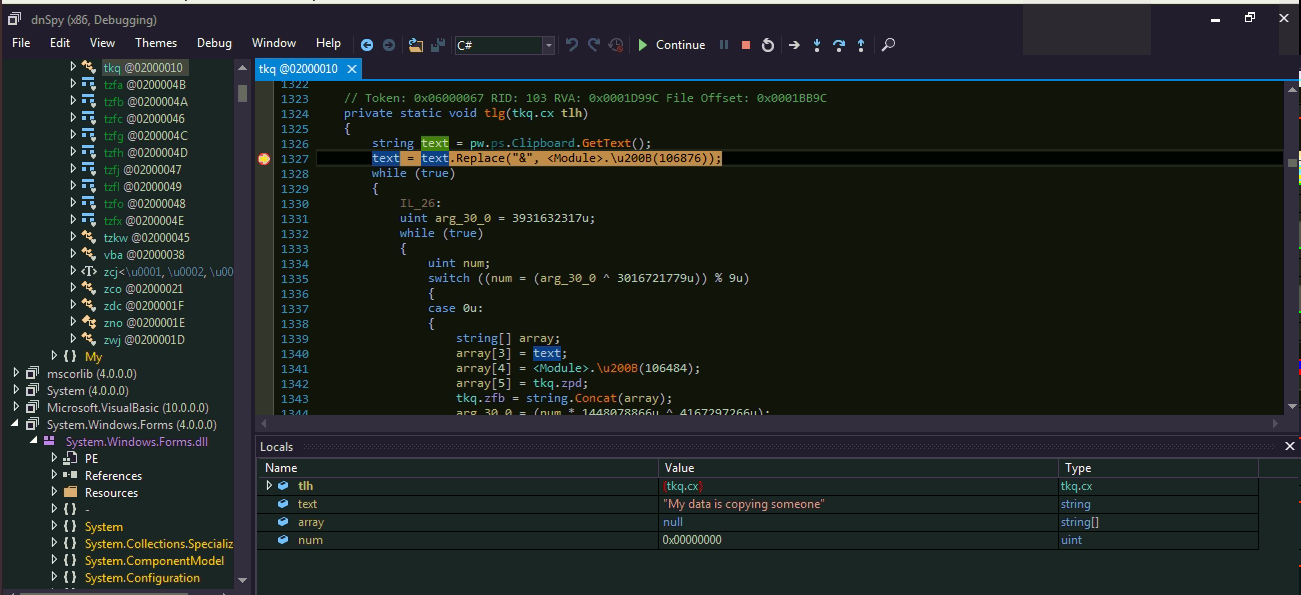The width and height of the screenshot is (1301, 595).
Task: Open the C# language dropdown
Action: click(x=548, y=45)
